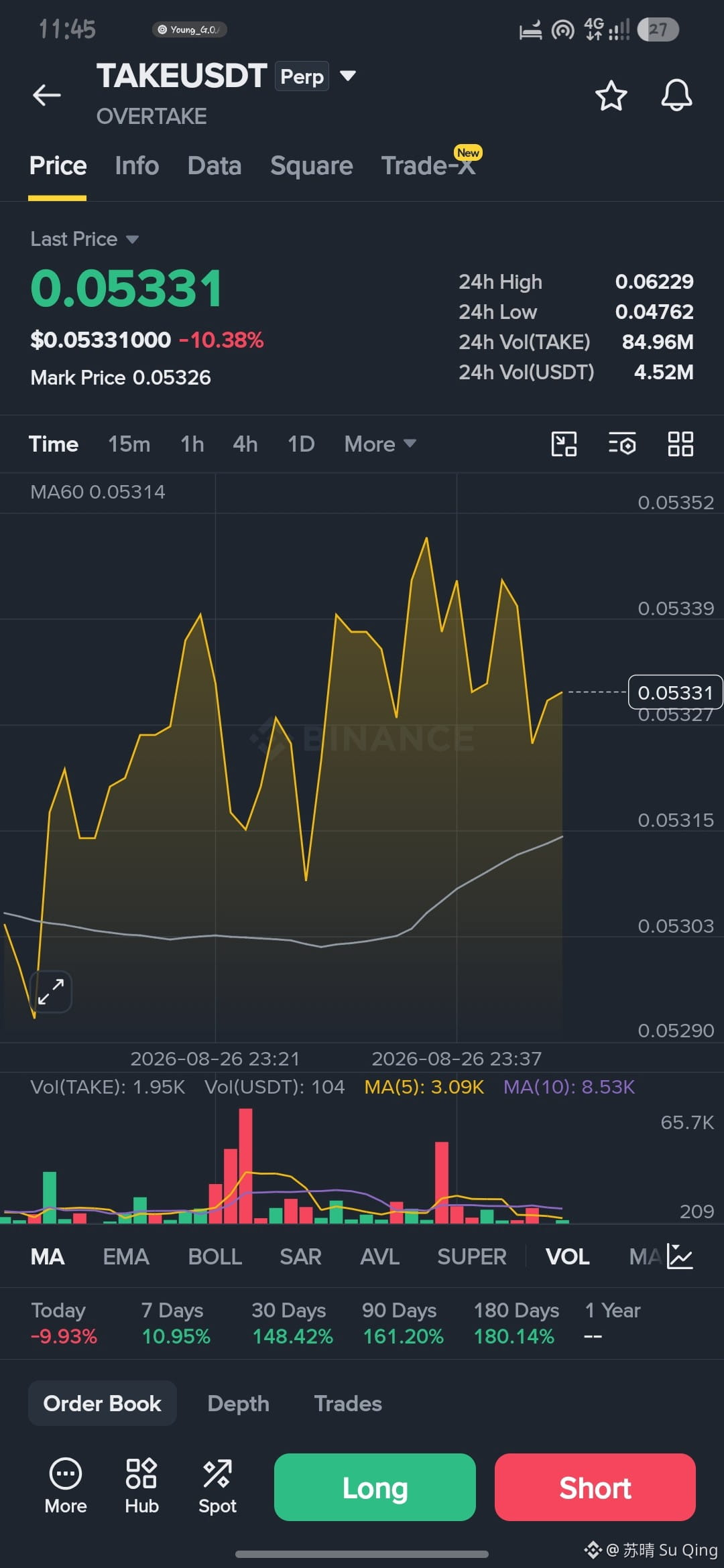Open the Depth tab
The image size is (724, 1568).
[x=238, y=1403]
